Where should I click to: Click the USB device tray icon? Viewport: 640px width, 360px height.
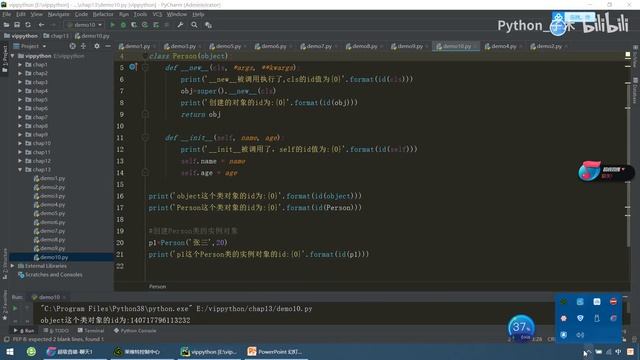(x=597, y=318)
